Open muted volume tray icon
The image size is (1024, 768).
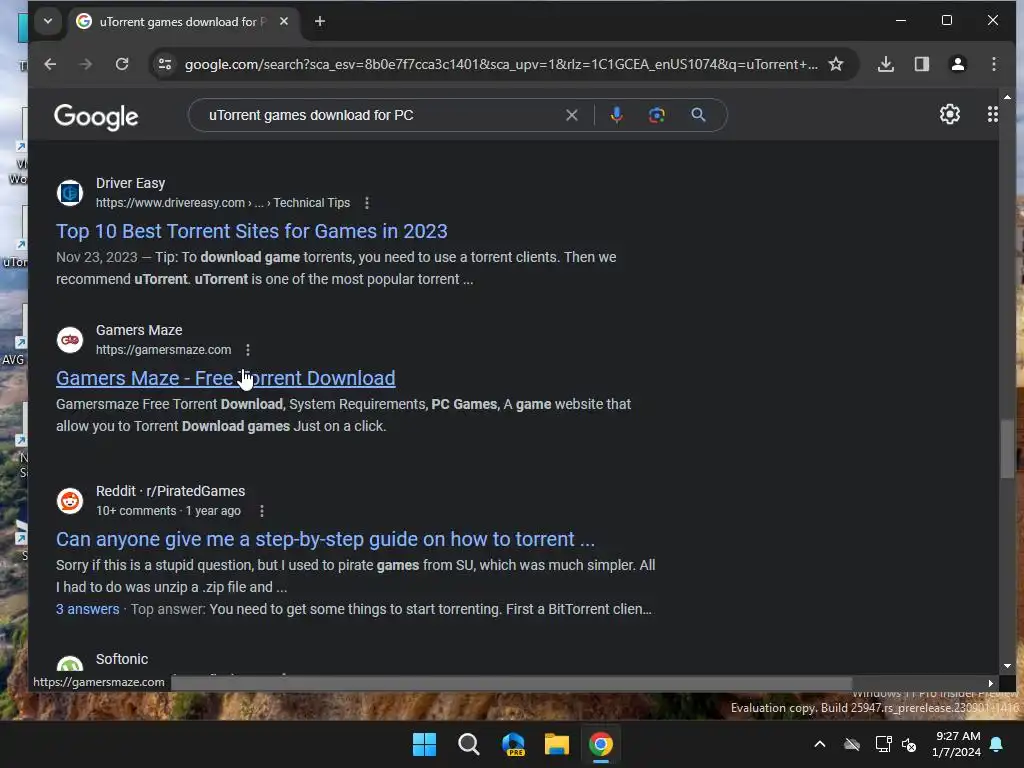(908, 744)
